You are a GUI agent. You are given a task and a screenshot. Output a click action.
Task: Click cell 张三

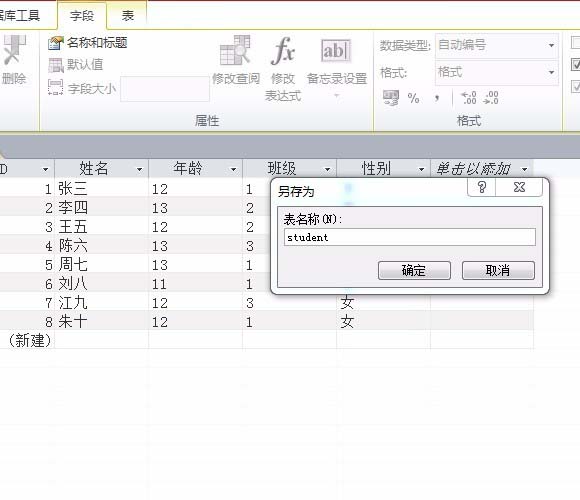coord(101,189)
